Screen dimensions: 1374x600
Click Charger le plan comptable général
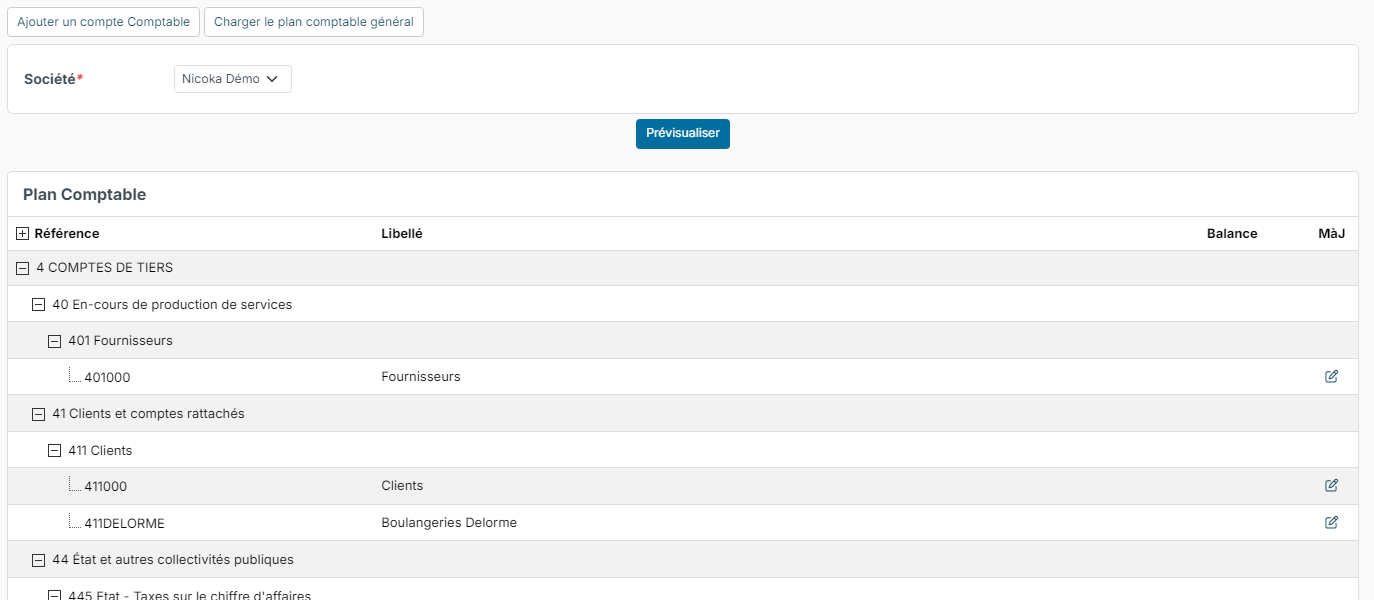click(x=314, y=22)
